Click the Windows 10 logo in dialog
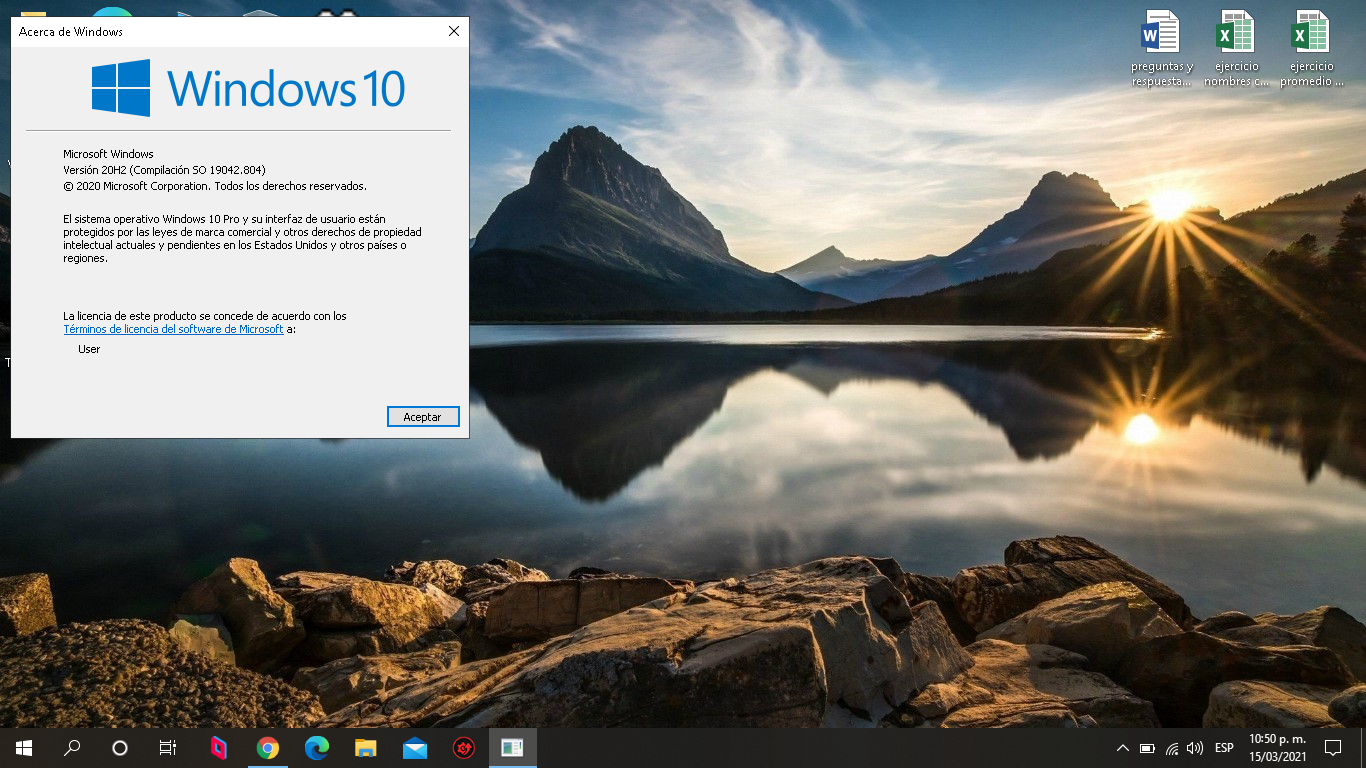1366x768 pixels. click(x=248, y=88)
